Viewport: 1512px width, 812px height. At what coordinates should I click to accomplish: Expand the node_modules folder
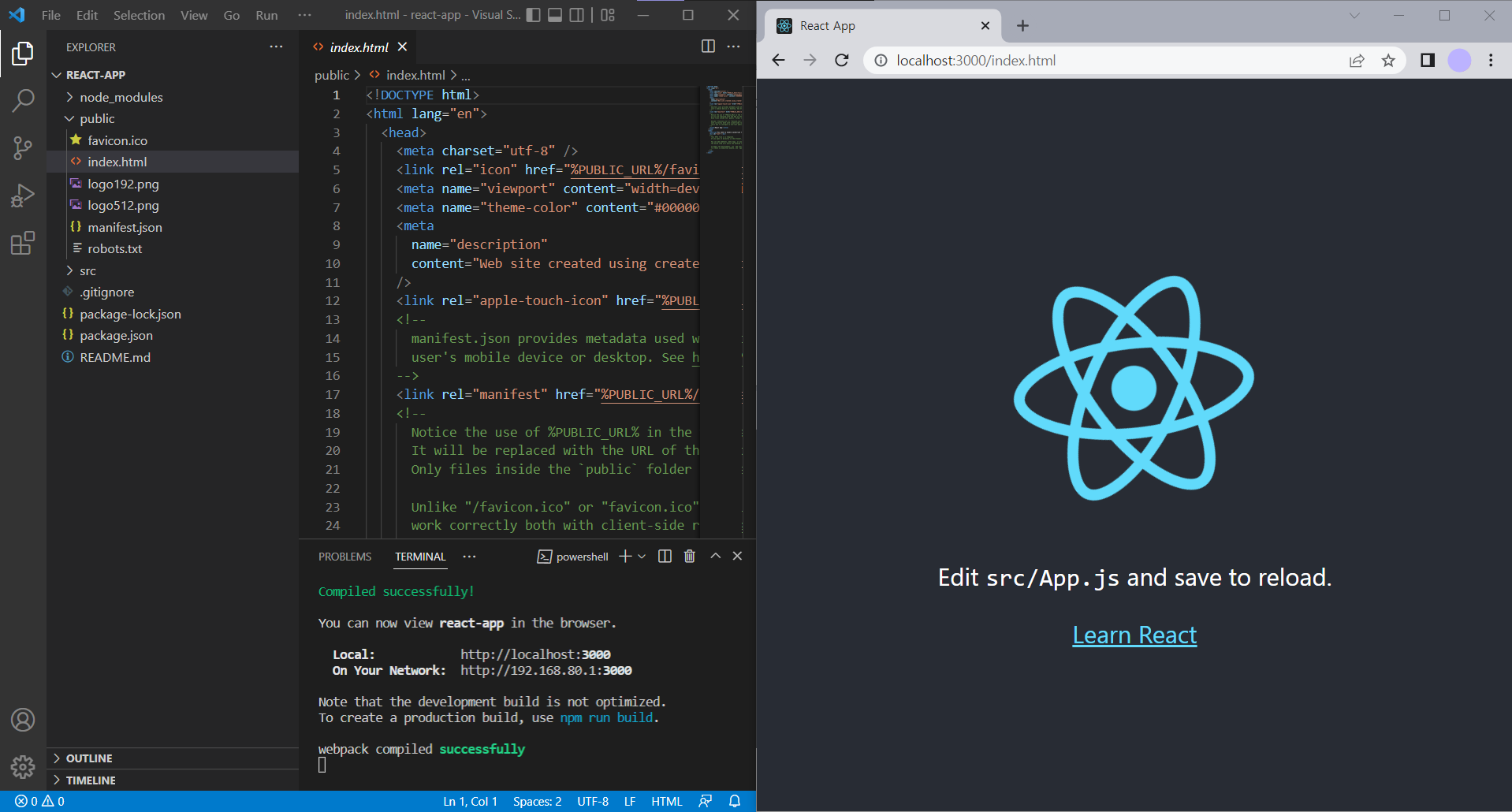(x=173, y=97)
